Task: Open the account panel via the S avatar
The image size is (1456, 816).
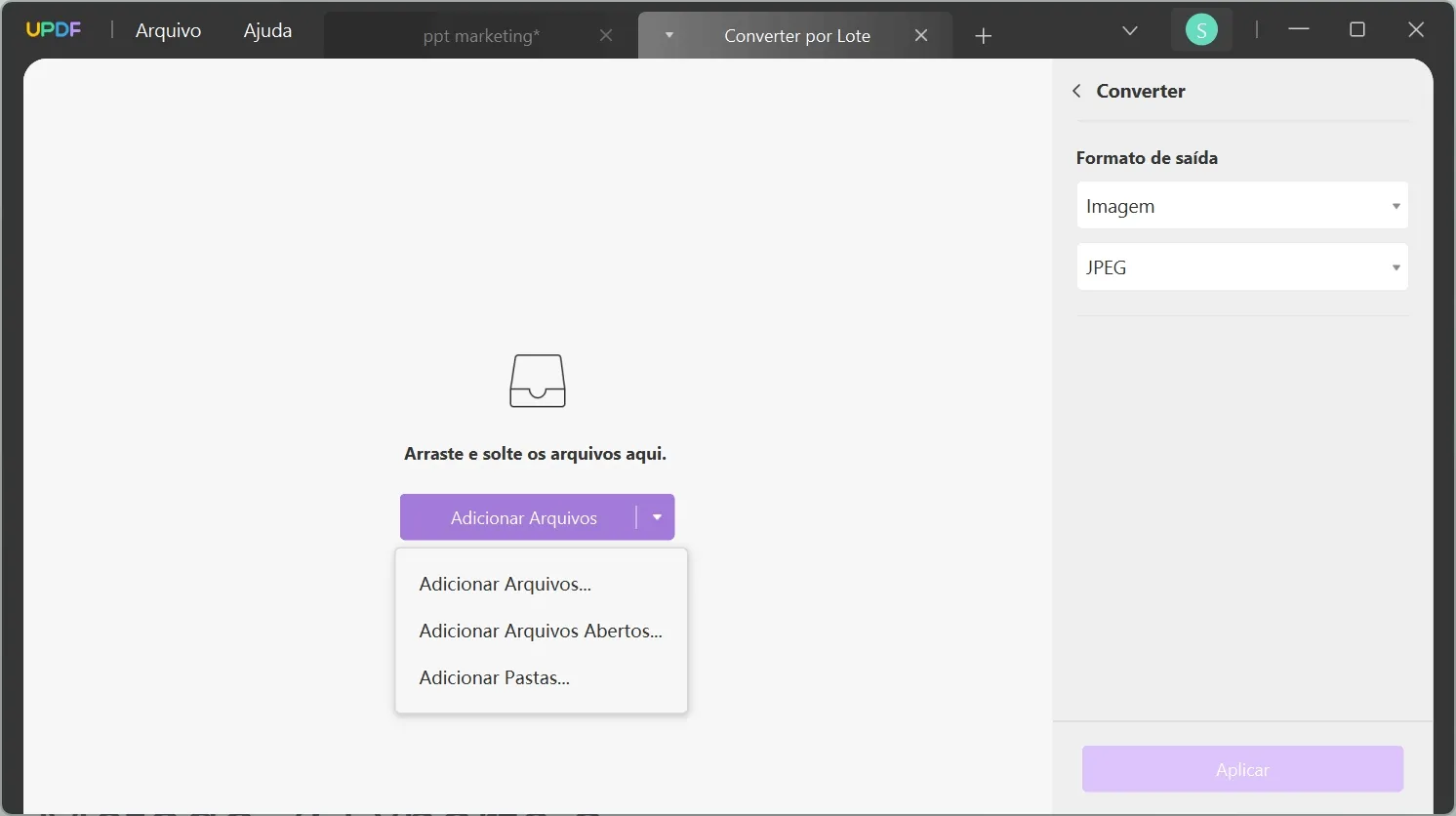Action: pyautogui.click(x=1201, y=29)
